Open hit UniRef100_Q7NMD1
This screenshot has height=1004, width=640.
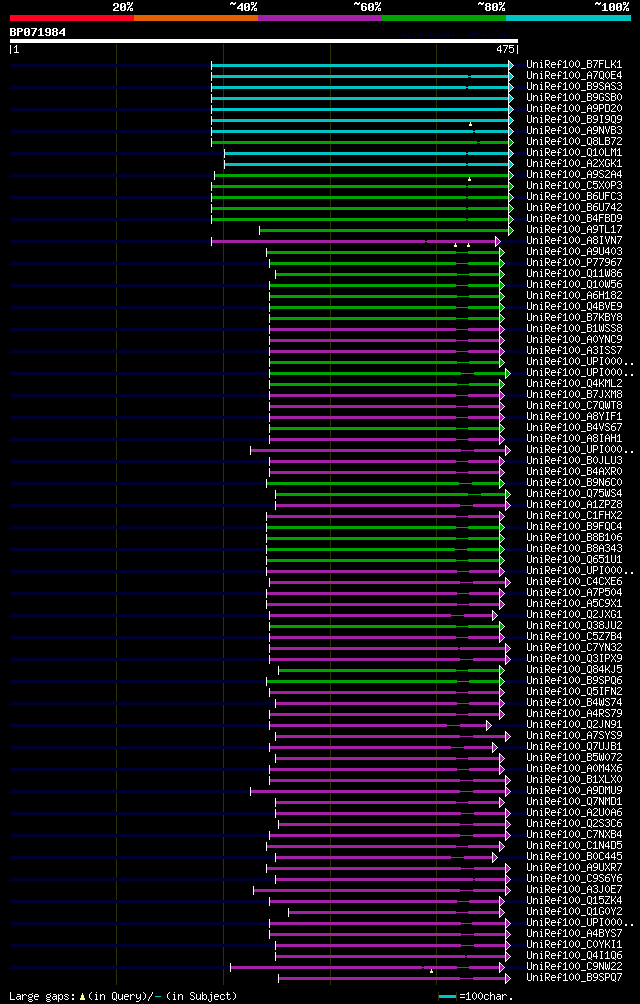tap(573, 802)
